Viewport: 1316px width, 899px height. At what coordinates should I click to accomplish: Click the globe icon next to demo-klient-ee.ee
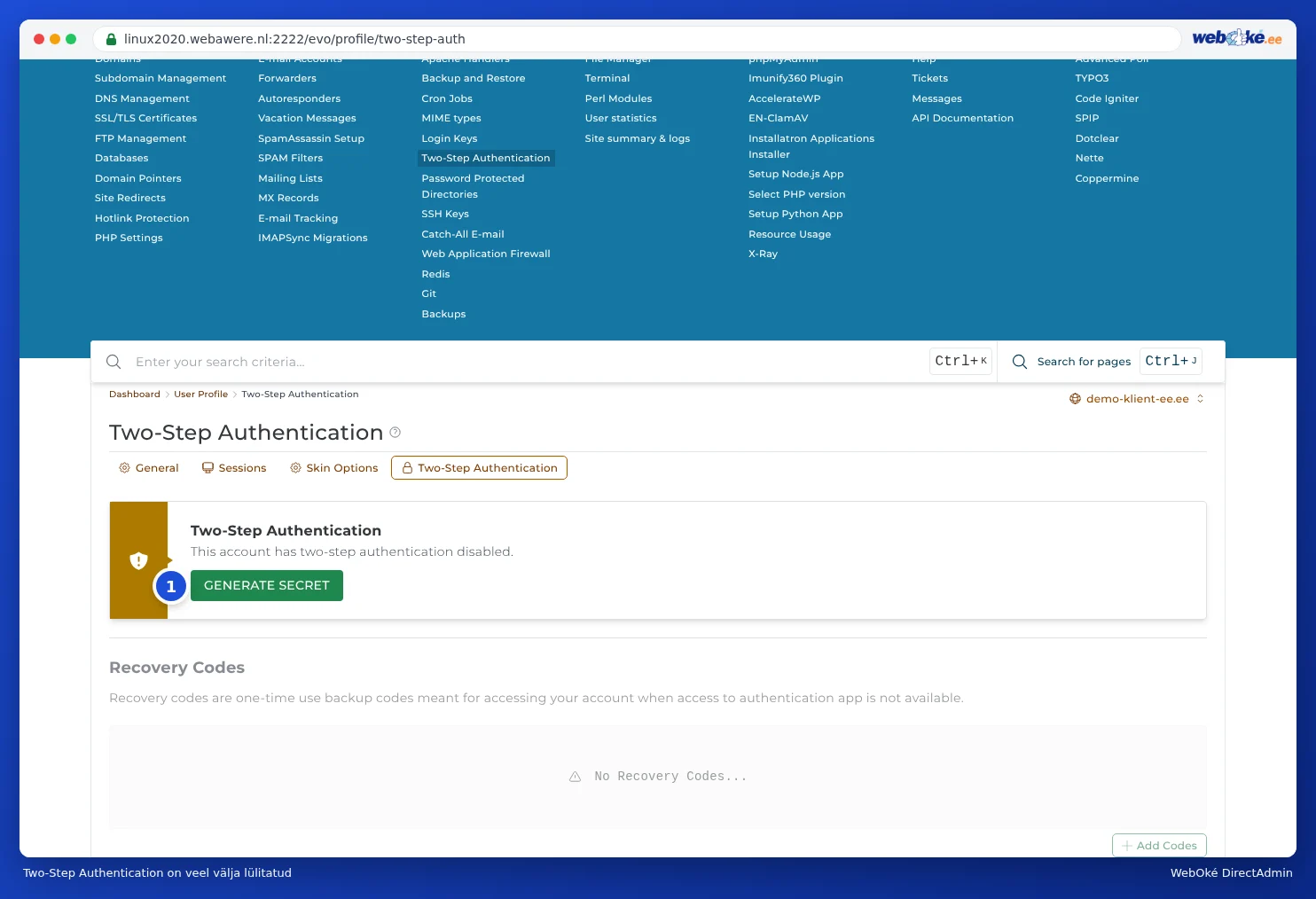click(x=1075, y=399)
